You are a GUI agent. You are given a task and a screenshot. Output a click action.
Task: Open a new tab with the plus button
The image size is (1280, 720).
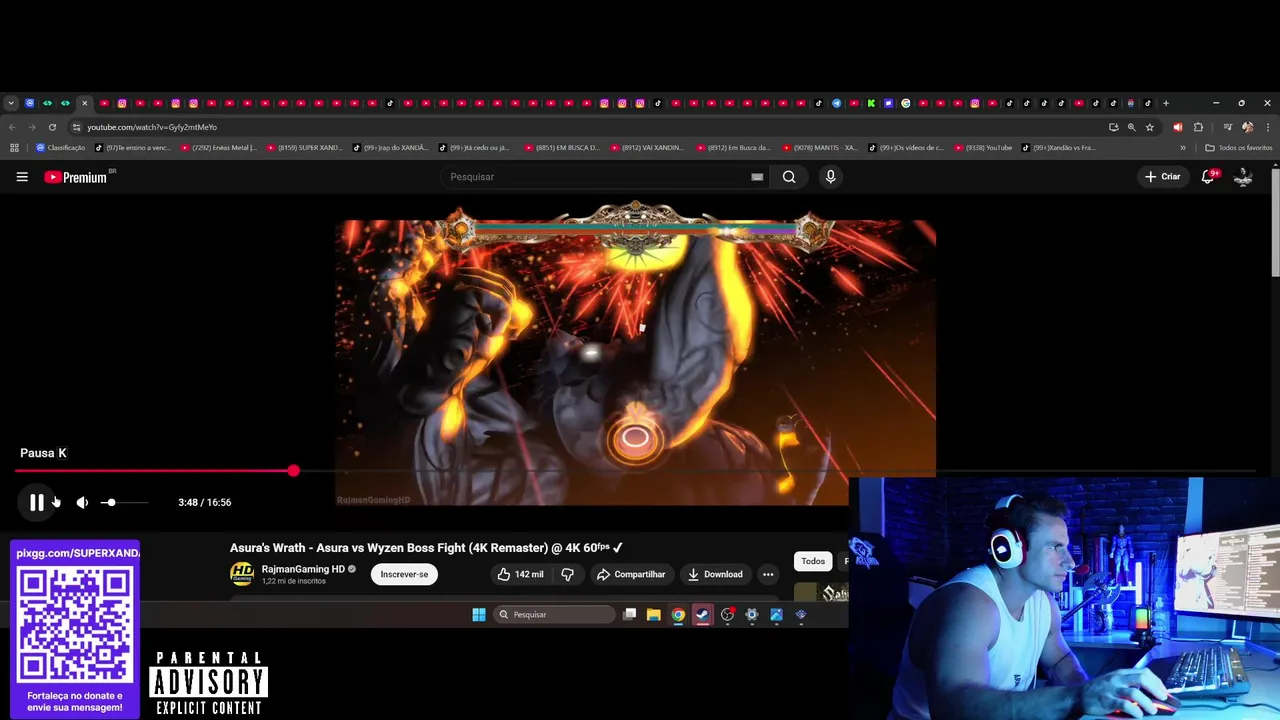(x=1165, y=103)
